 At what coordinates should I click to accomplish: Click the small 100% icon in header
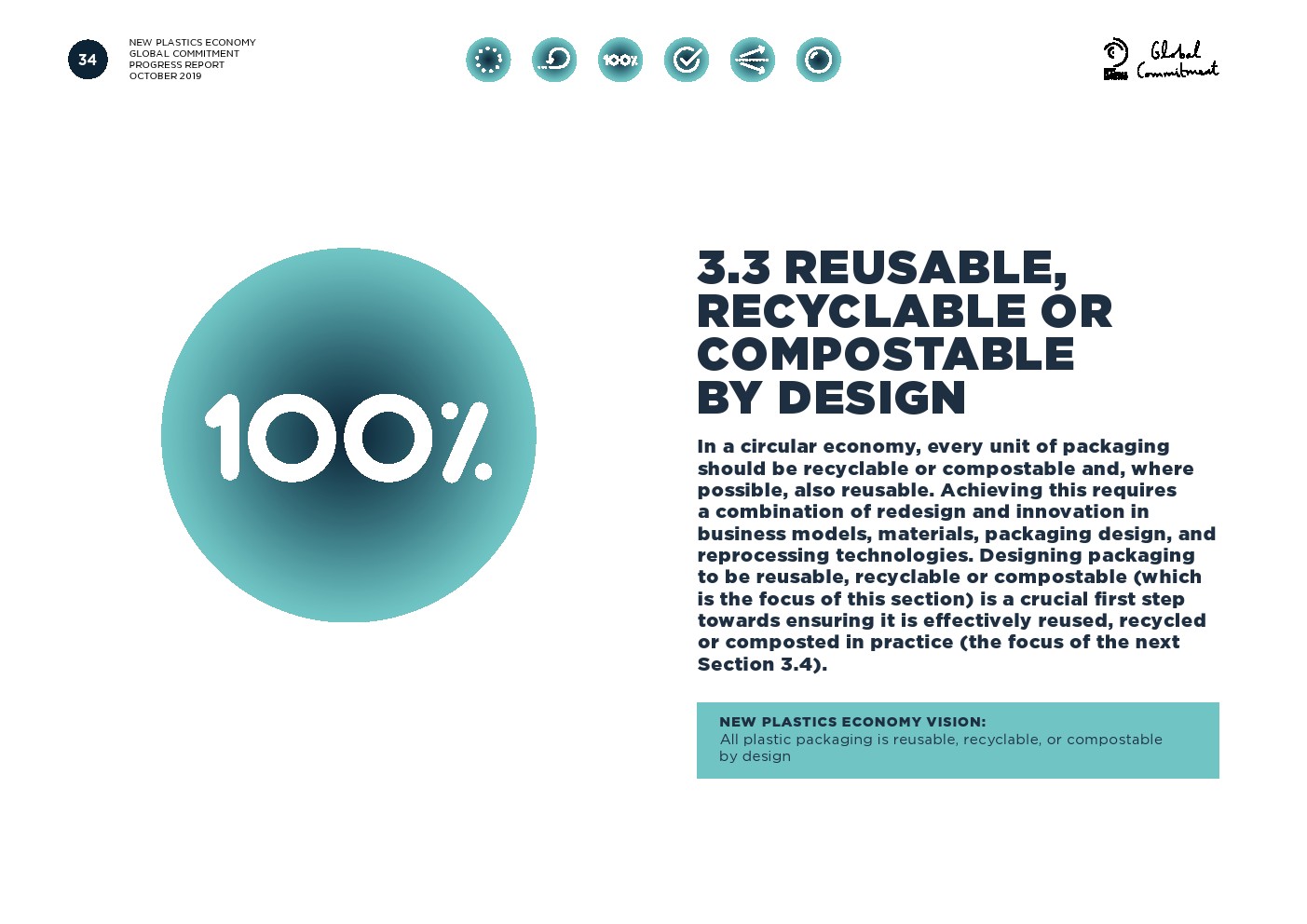tap(620, 60)
